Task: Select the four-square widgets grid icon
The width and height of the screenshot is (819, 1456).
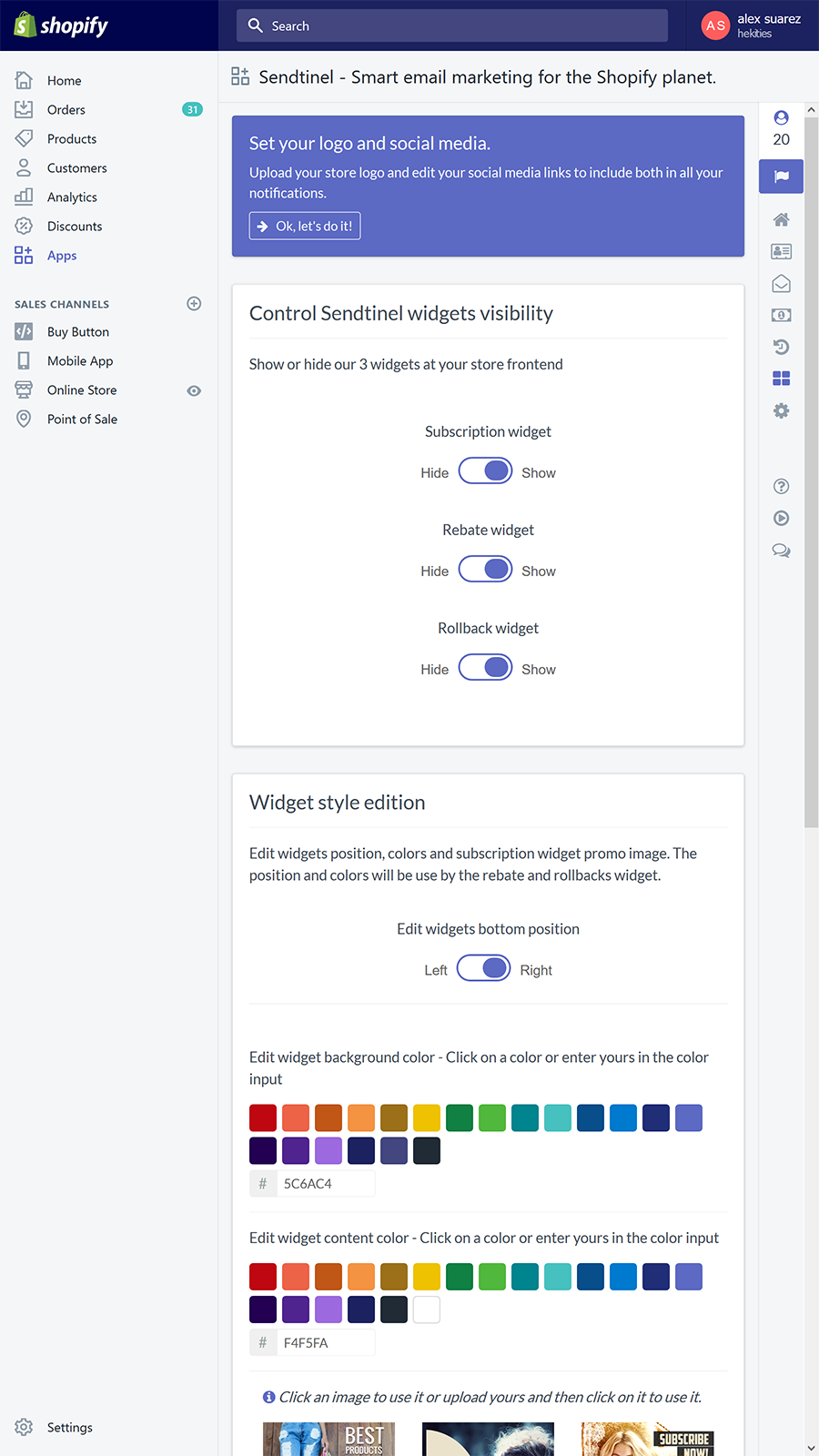Action: pyautogui.click(x=781, y=379)
